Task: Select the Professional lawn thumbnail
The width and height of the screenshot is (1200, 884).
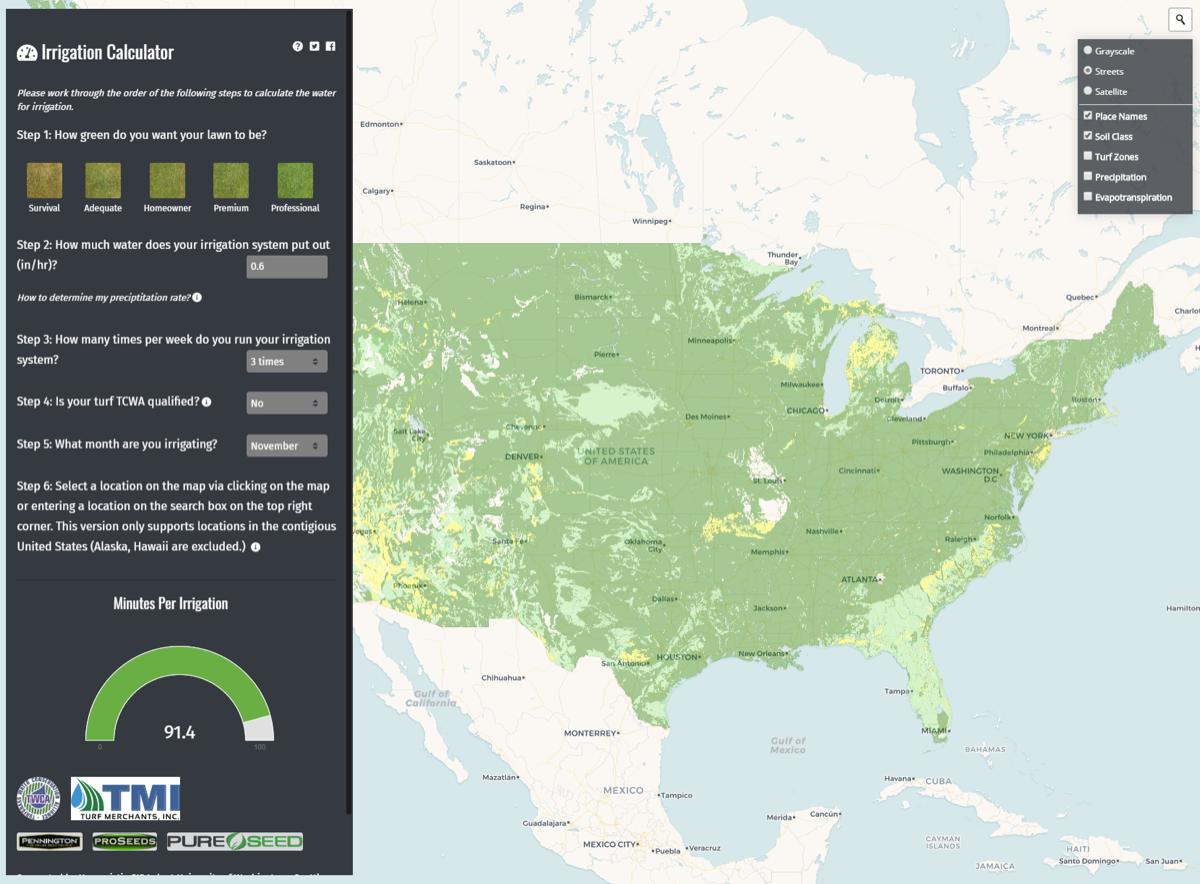Action: tap(295, 181)
